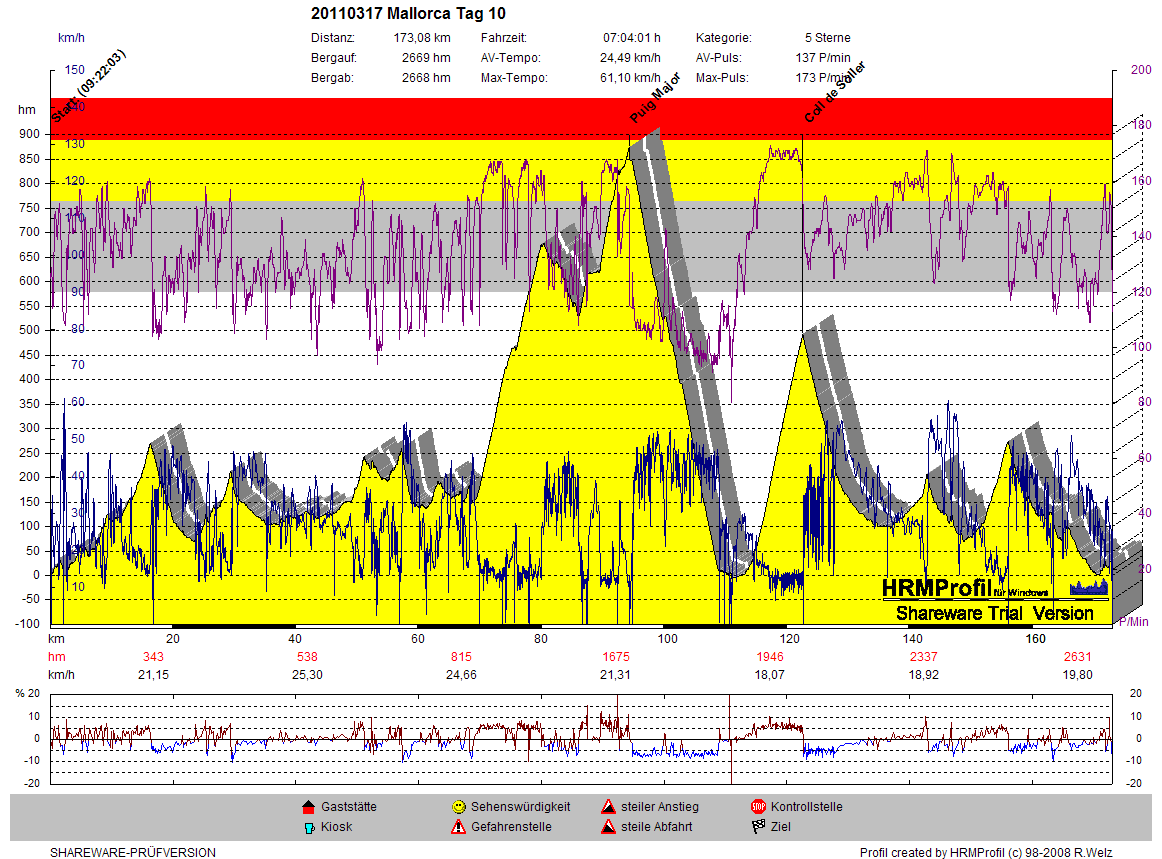Select the Kontrollstelle stop sign icon
Image resolution: width=1162 pixels, height=859 pixels.
[758, 807]
